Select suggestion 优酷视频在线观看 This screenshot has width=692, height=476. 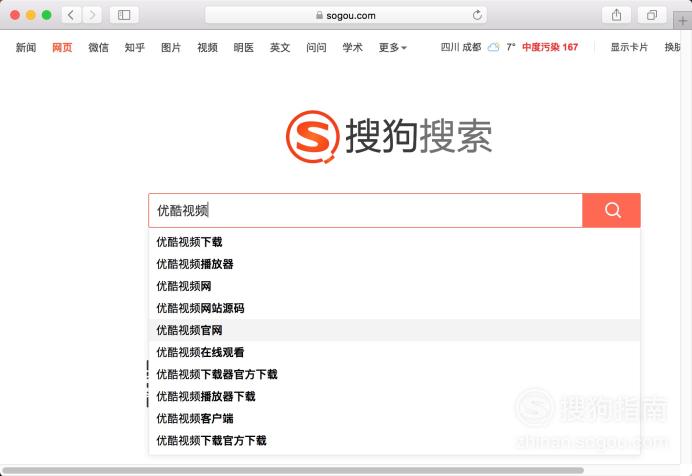tap(394, 352)
